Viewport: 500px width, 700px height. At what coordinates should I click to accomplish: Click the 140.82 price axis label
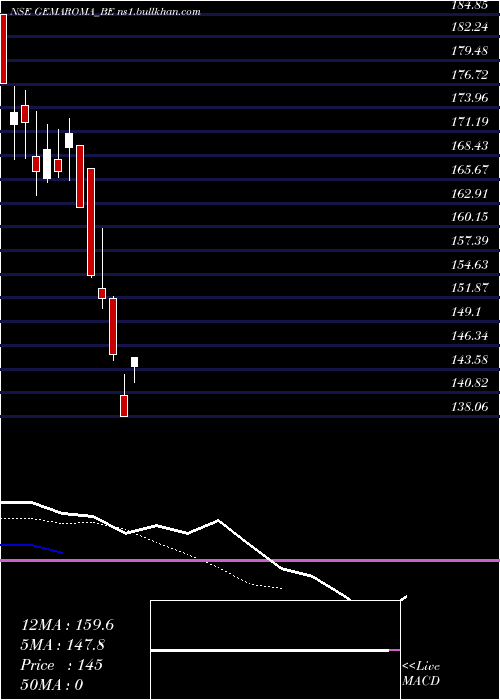pyautogui.click(x=470, y=383)
